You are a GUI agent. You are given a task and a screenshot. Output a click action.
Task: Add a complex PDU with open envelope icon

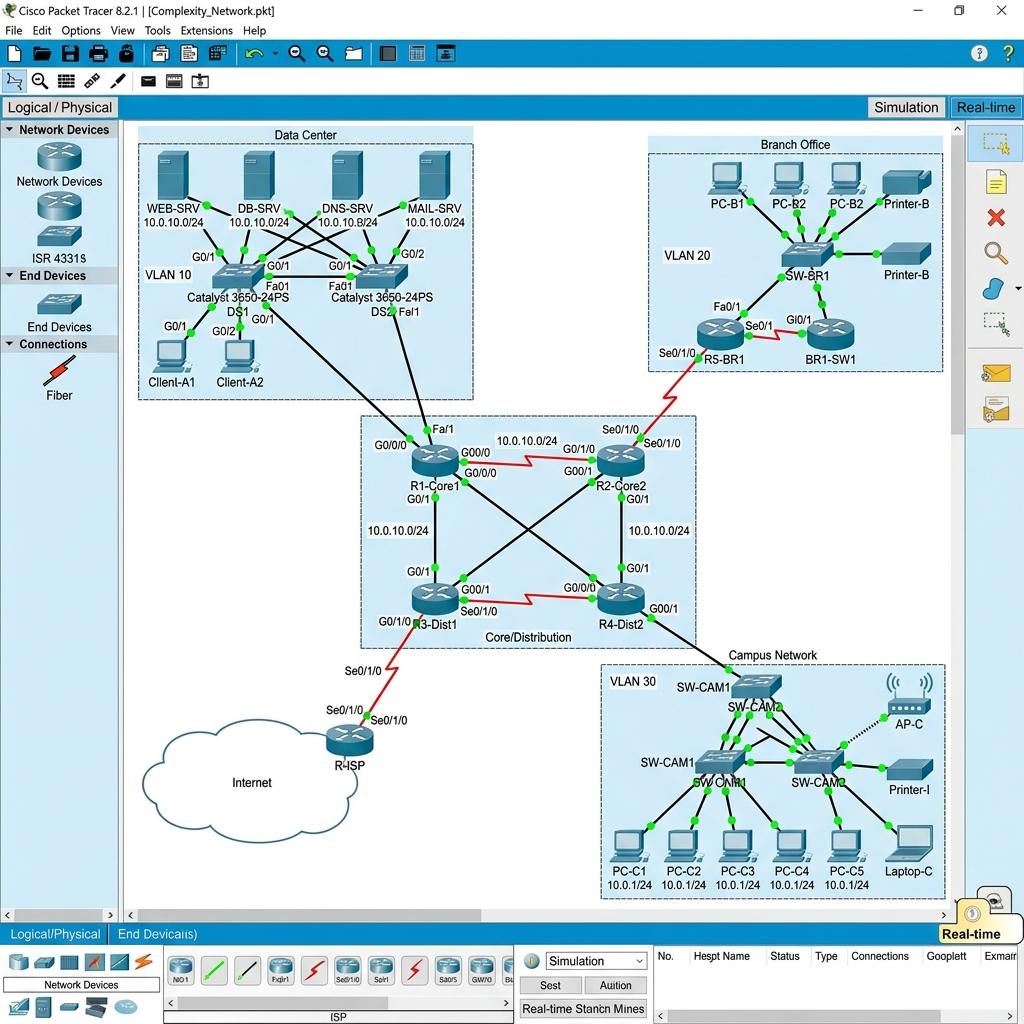(x=996, y=410)
